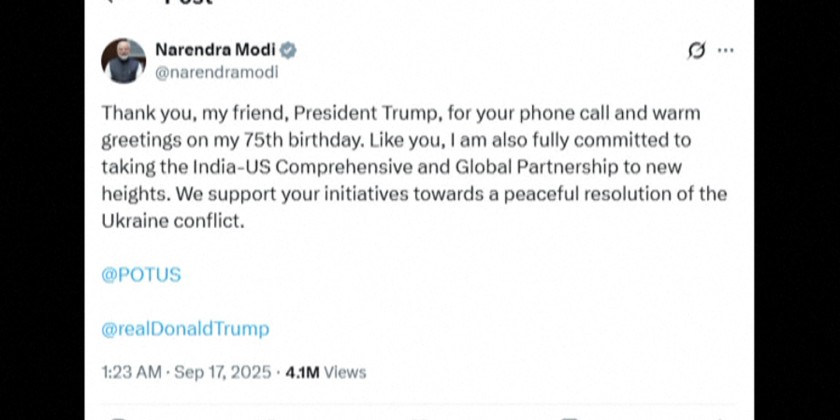
Task: Open the three-dot More options menu
Action: (726, 50)
